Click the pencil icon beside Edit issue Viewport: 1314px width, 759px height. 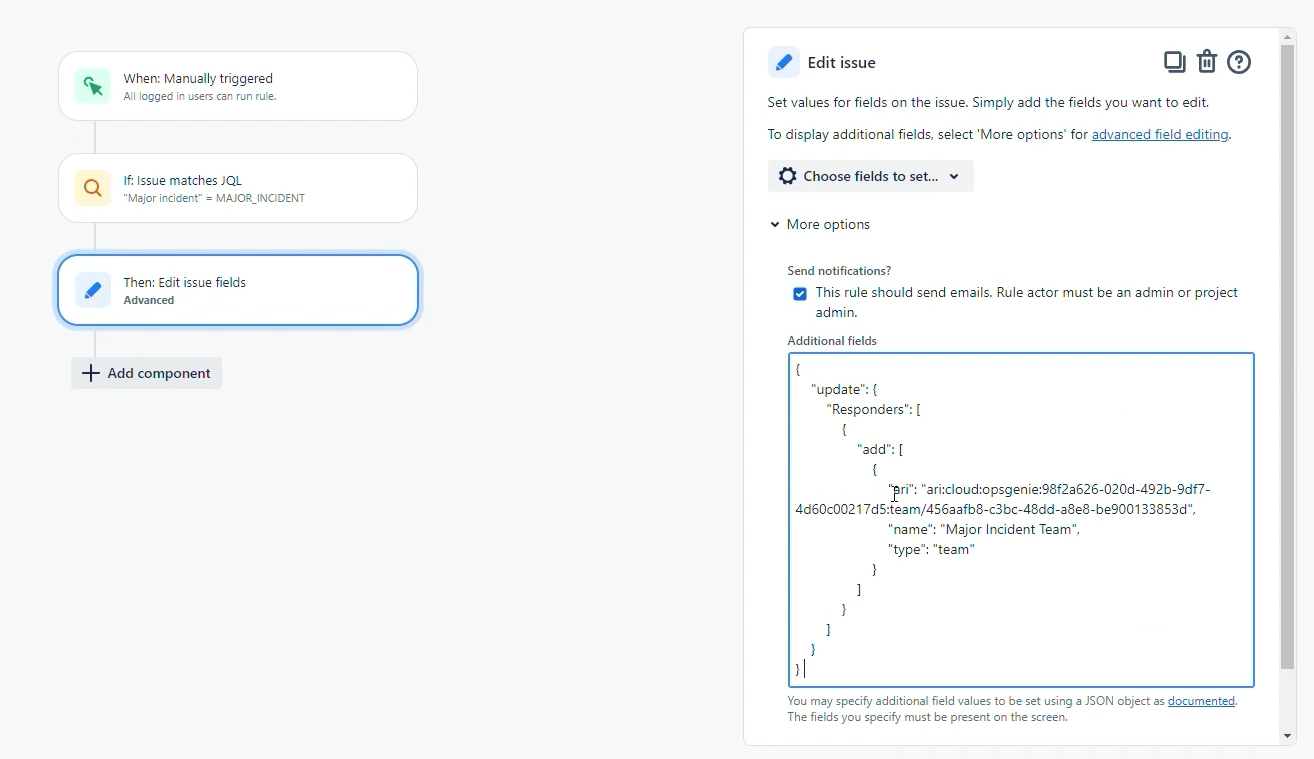[x=784, y=61]
